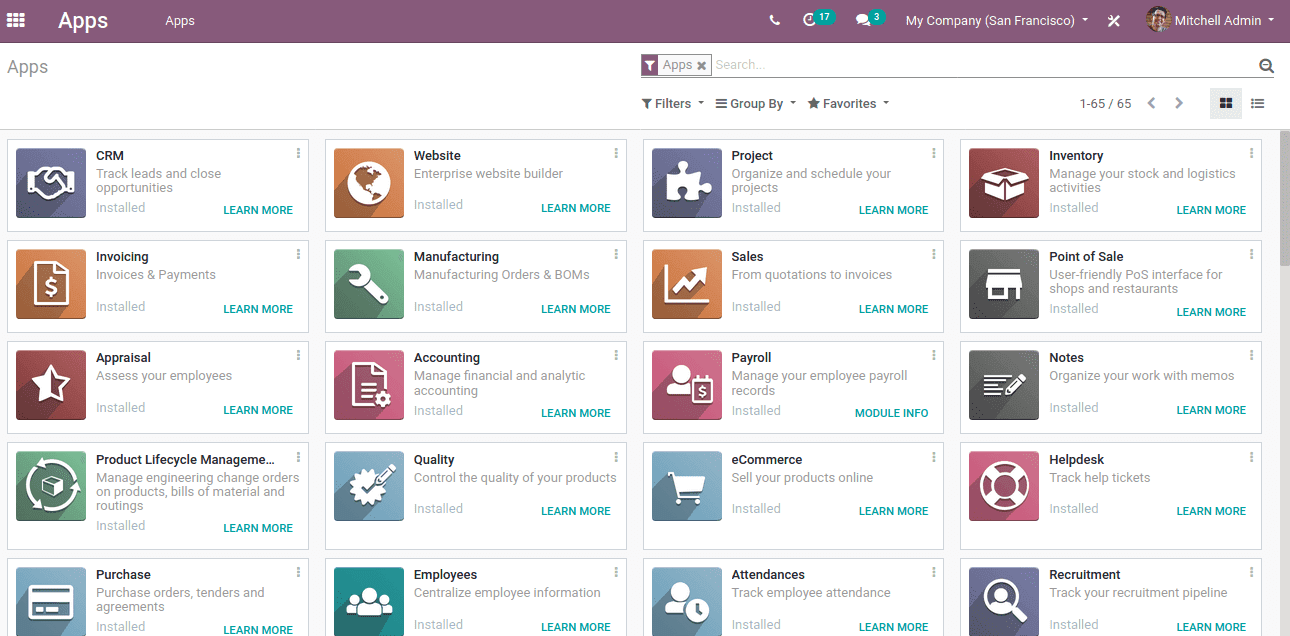1290x636 pixels.
Task: Open Odoo.com account tools wrench icon
Action: click(1114, 20)
